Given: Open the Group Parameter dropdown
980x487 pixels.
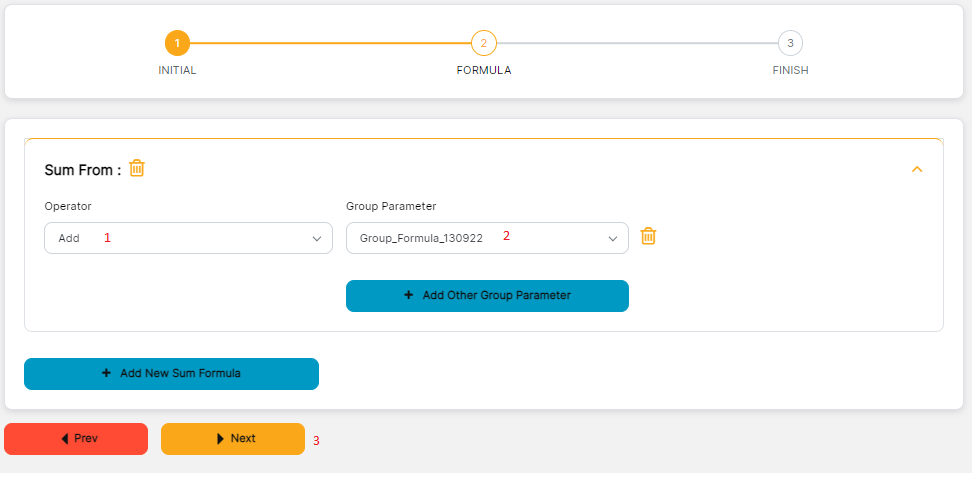Looking at the screenshot, I should pyautogui.click(x=487, y=238).
